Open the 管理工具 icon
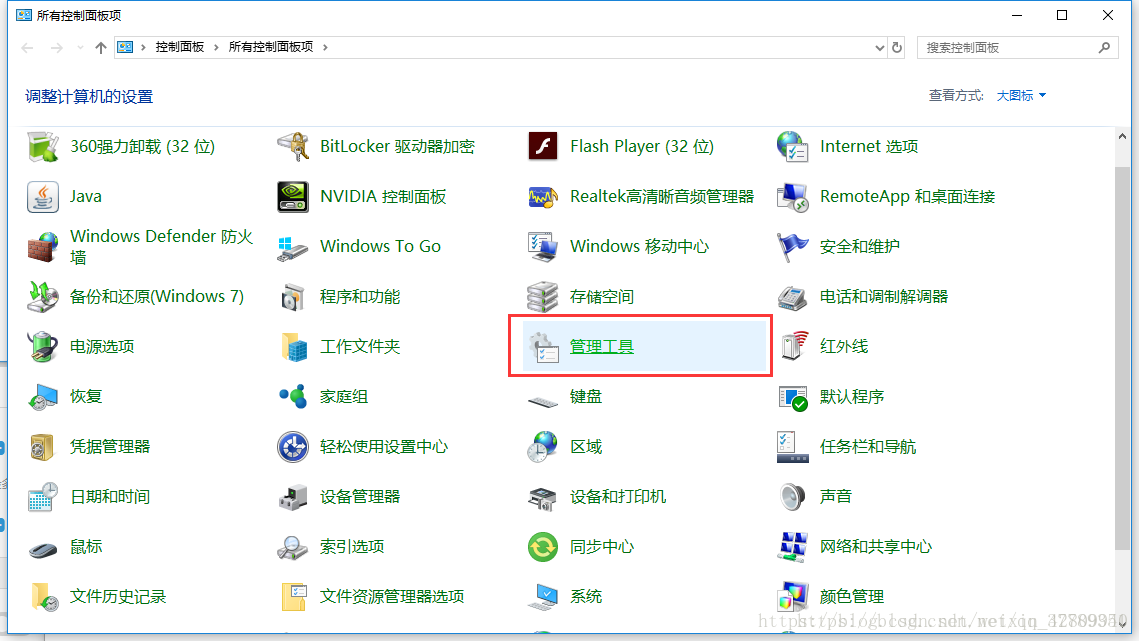This screenshot has width=1139, height=641. click(x=543, y=347)
